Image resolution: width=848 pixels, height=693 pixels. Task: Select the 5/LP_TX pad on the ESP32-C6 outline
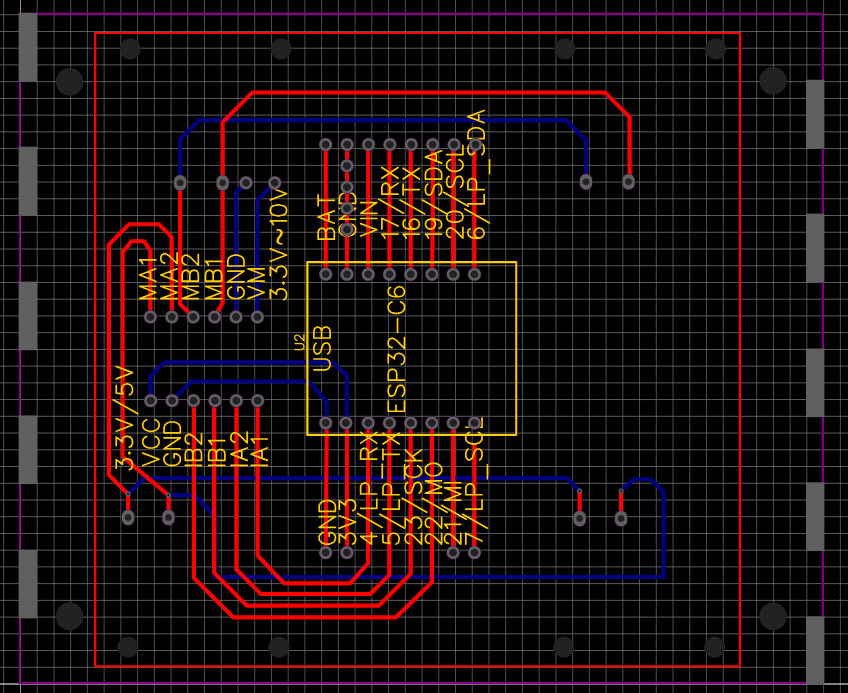pos(389,423)
